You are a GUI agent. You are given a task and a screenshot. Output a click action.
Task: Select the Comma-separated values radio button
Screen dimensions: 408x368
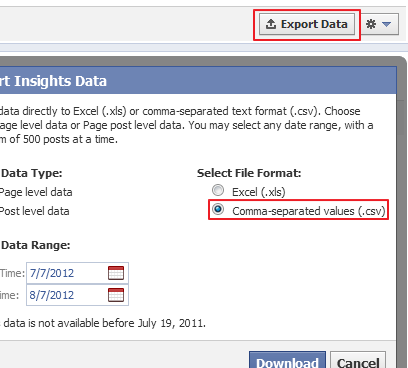[x=218, y=209]
